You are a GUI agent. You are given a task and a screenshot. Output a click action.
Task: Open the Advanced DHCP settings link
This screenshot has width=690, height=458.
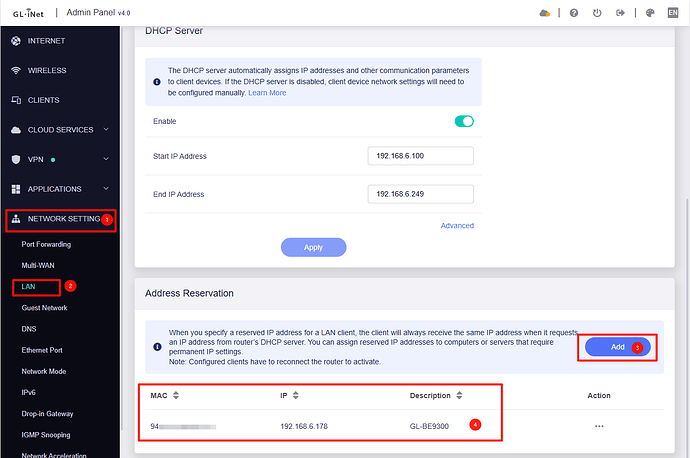(x=457, y=226)
